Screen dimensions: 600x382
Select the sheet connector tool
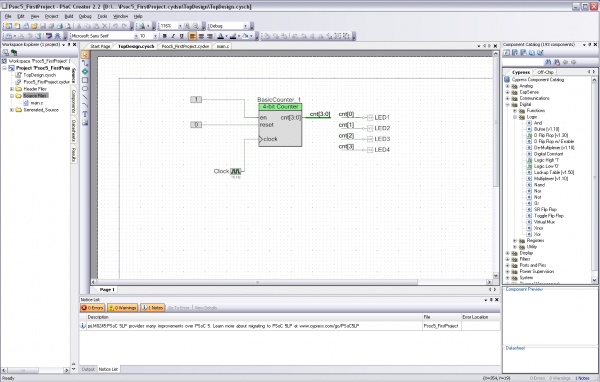pos(85,71)
